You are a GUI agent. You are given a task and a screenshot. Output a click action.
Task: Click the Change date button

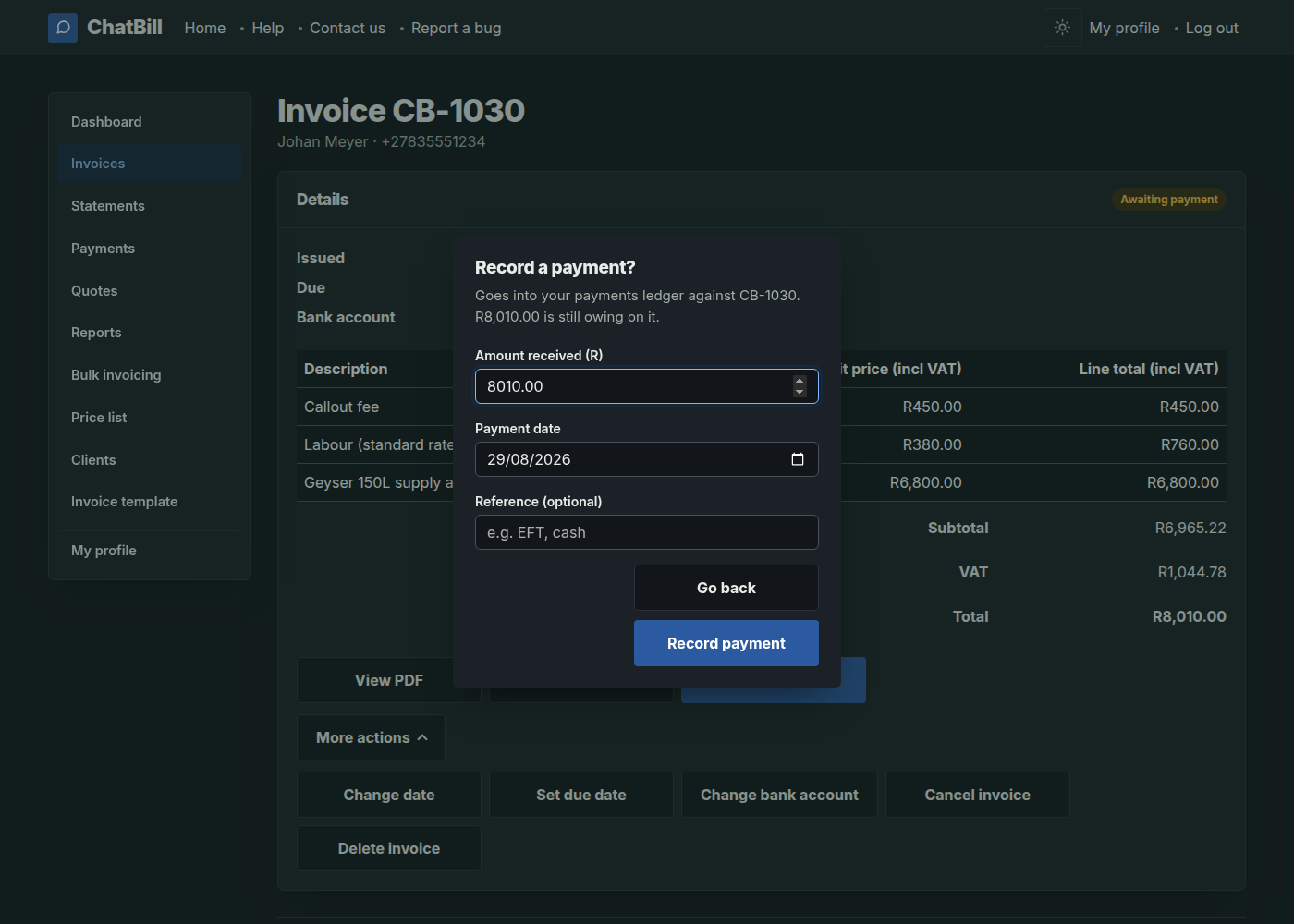[x=389, y=795]
